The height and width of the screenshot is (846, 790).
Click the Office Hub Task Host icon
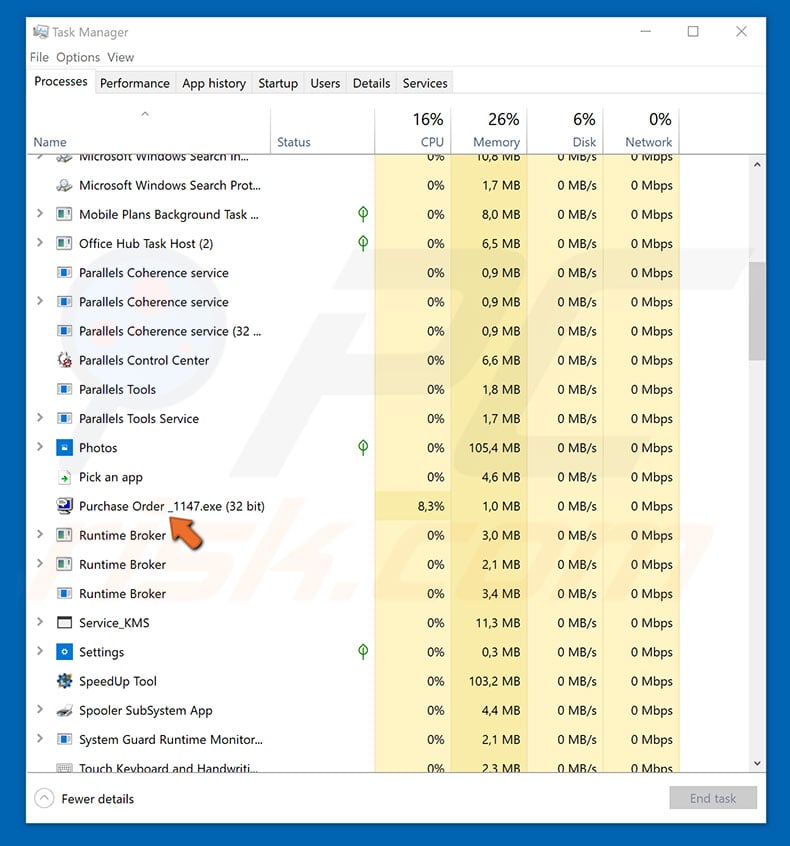click(64, 244)
